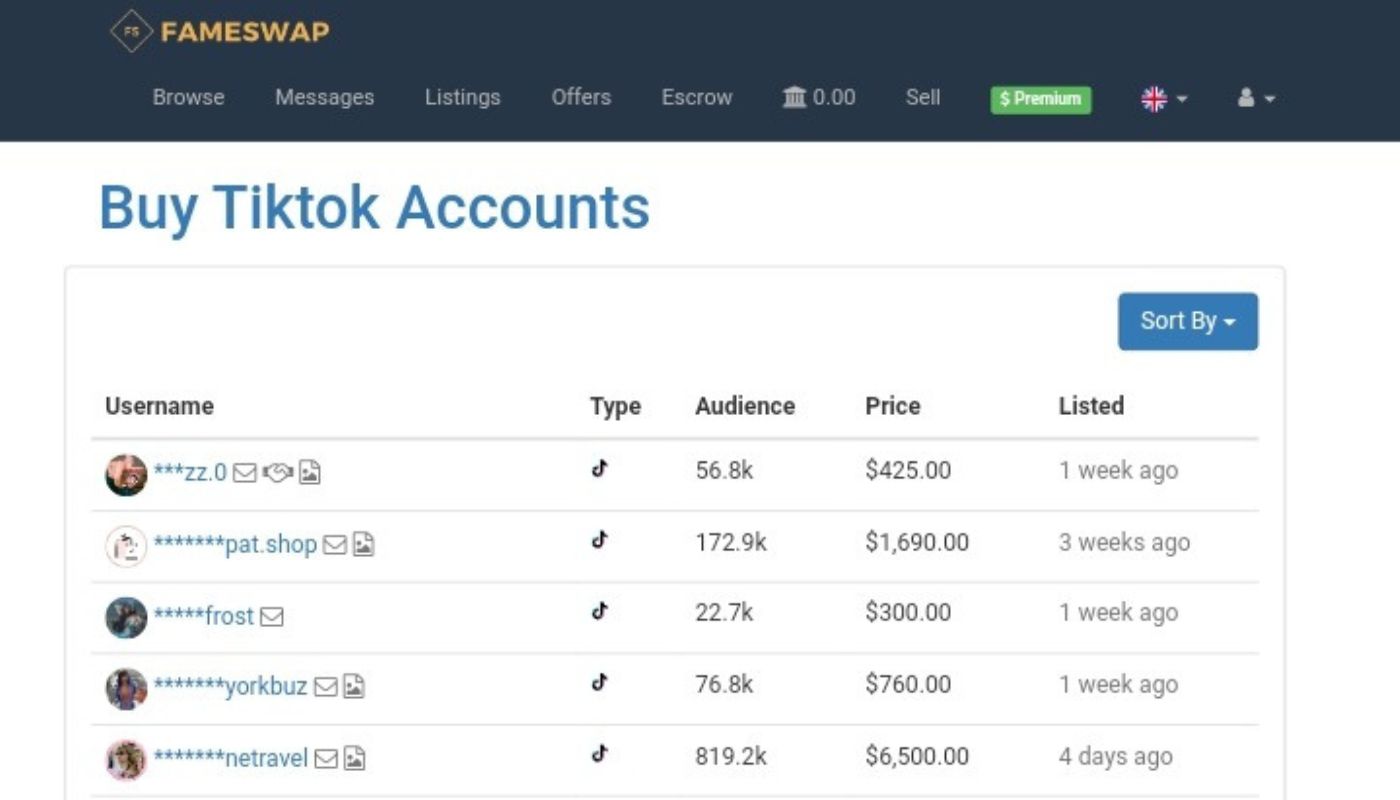The image size is (1400, 800).
Task: Click the image icon beside ***zz.0
Action: click(310, 473)
